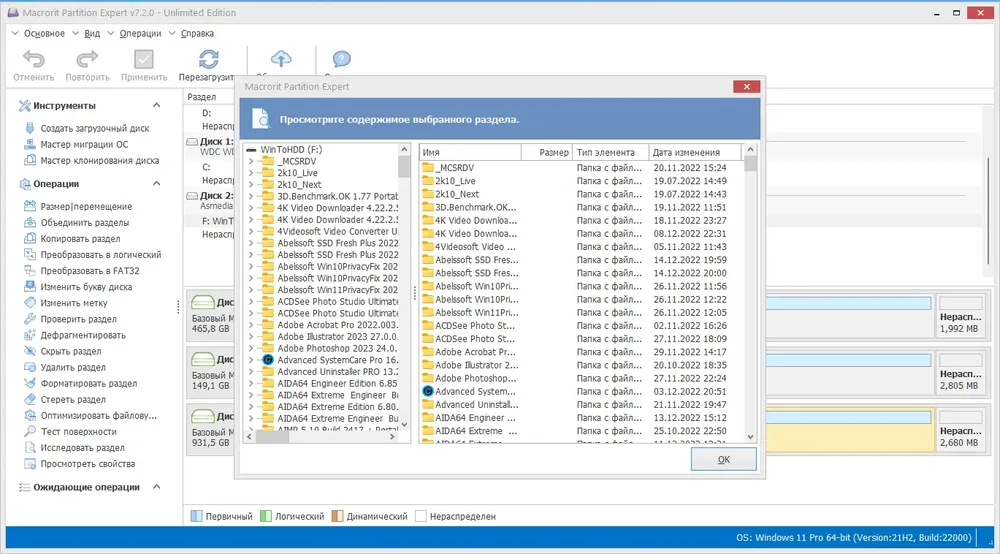
Task: Choose Форматировать раздел operation
Action: 89,383
